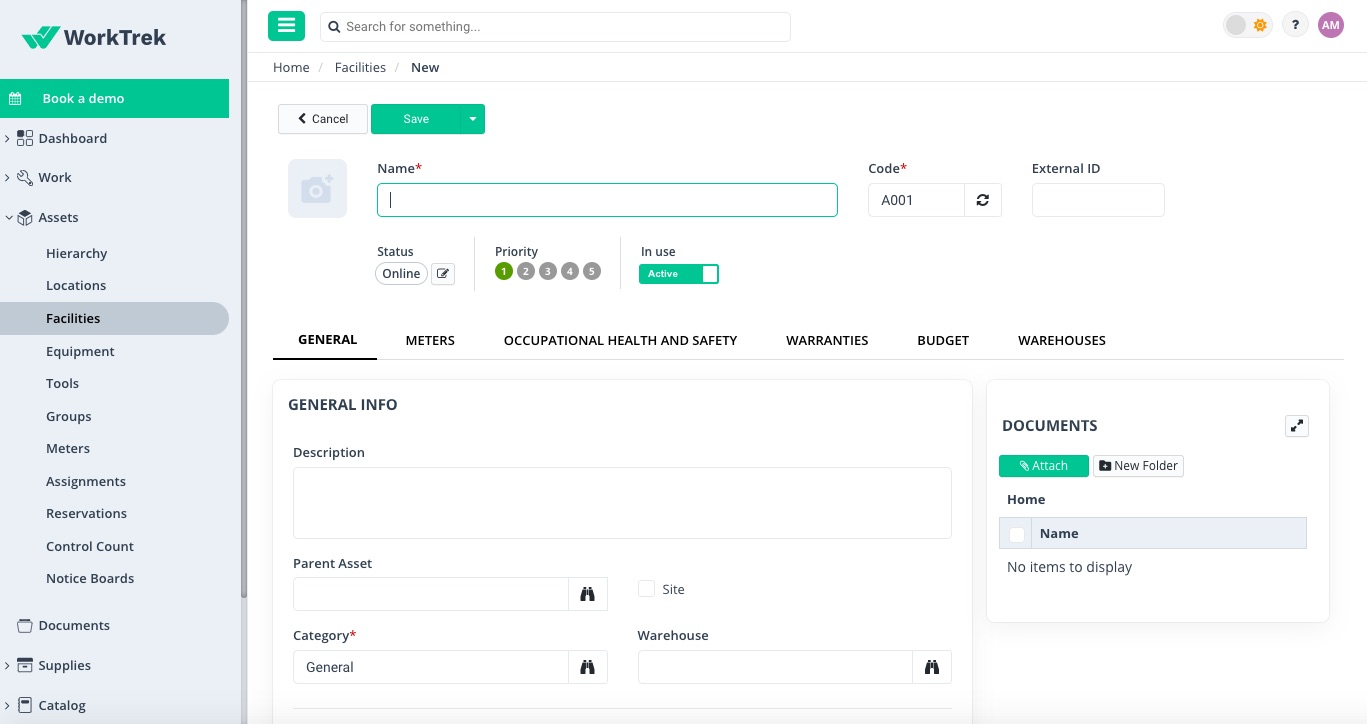Check the Site checkbox
The image size is (1367, 724).
pyautogui.click(x=646, y=589)
